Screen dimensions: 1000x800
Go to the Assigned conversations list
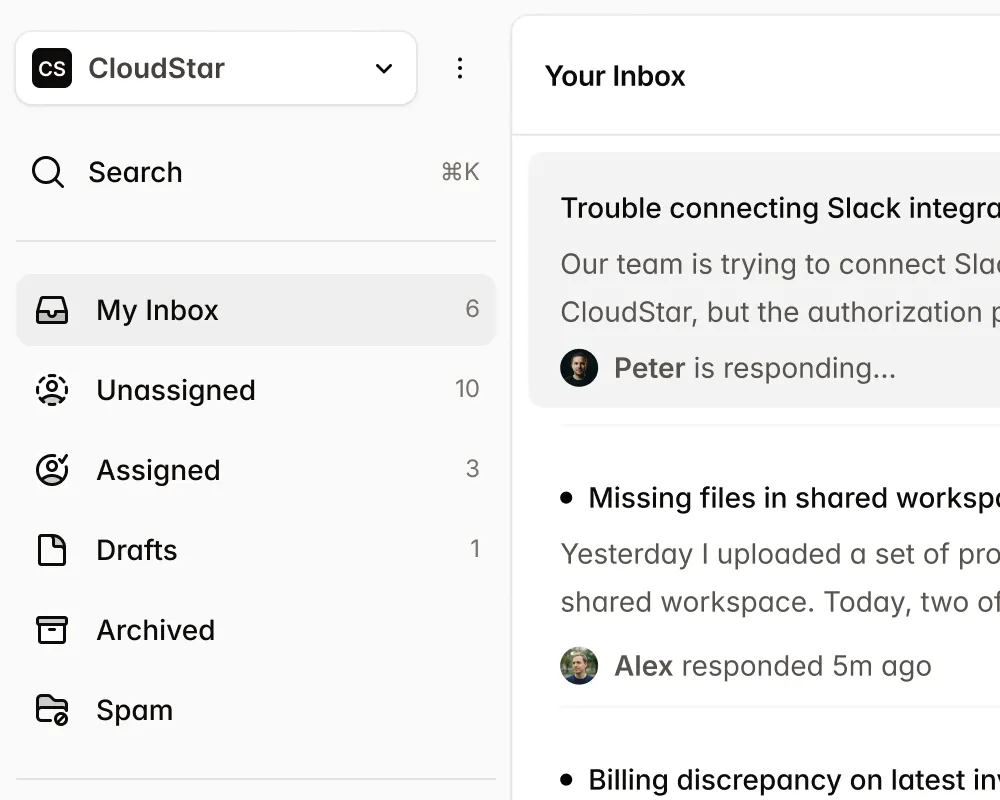coord(158,470)
